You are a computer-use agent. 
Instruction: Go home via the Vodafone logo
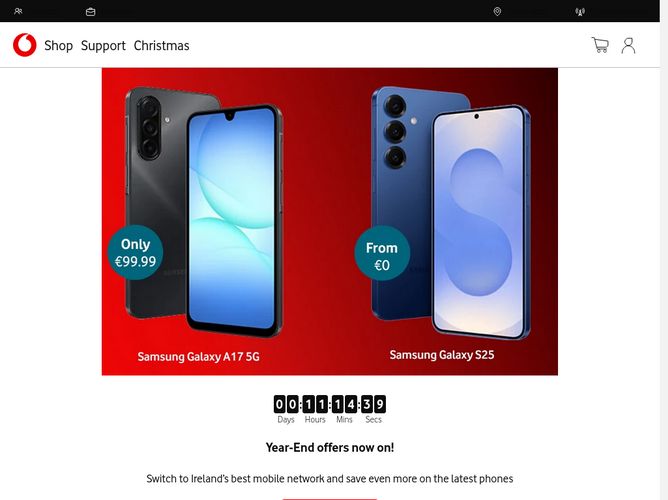(25, 45)
